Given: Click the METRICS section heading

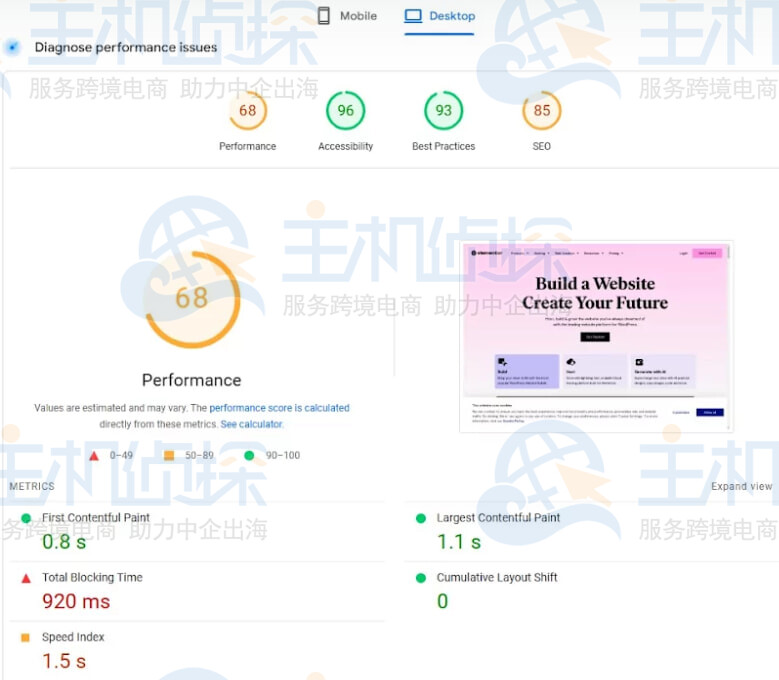Looking at the screenshot, I should [x=32, y=486].
